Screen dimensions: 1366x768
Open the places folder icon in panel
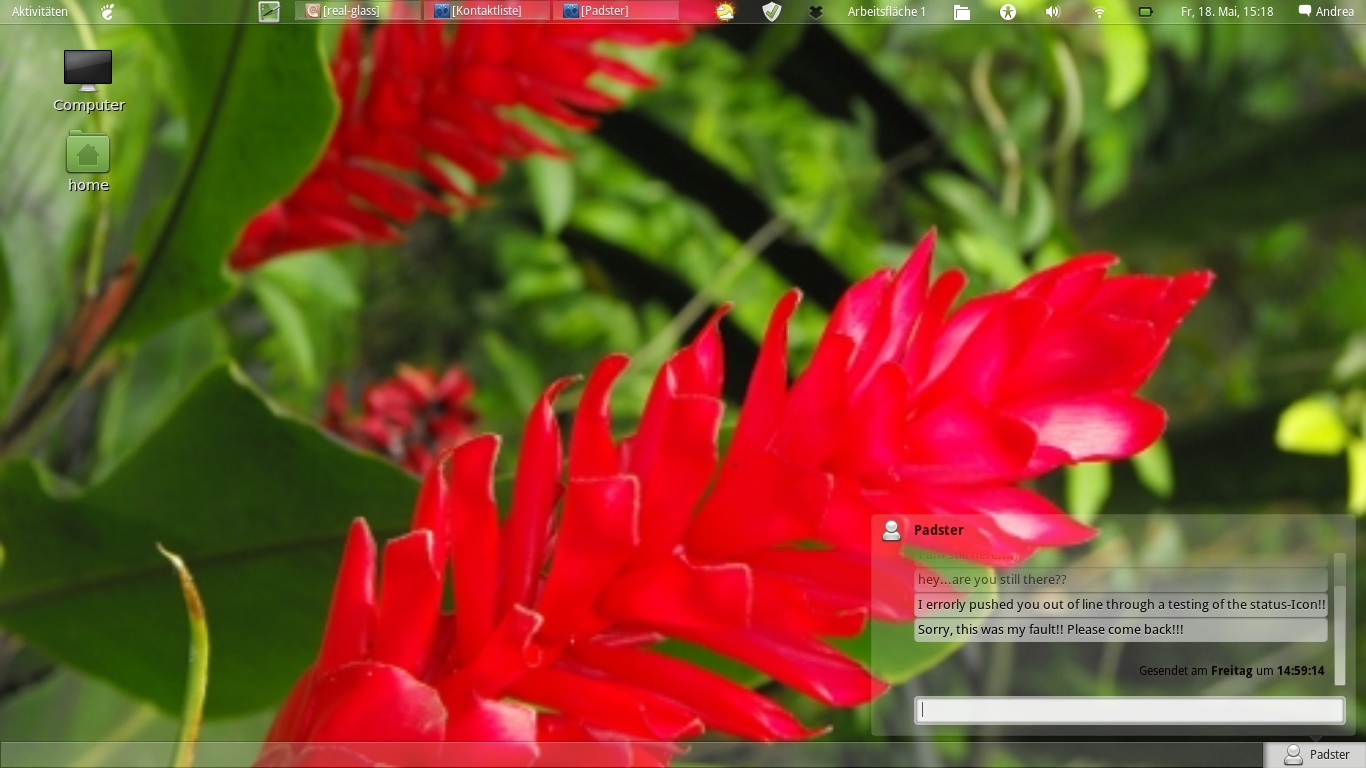962,12
